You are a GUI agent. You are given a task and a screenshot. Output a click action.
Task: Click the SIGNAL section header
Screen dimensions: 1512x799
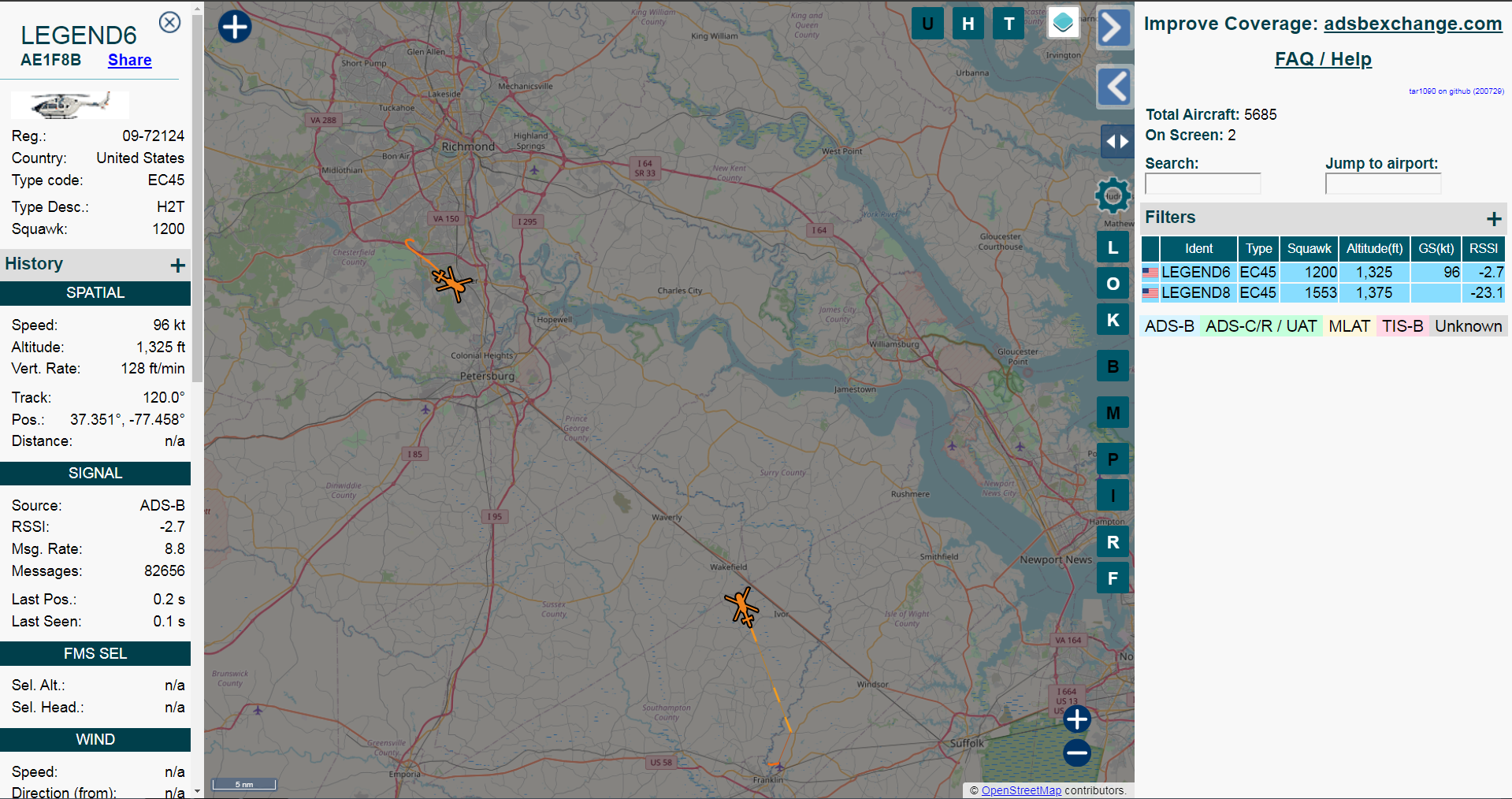(95, 474)
